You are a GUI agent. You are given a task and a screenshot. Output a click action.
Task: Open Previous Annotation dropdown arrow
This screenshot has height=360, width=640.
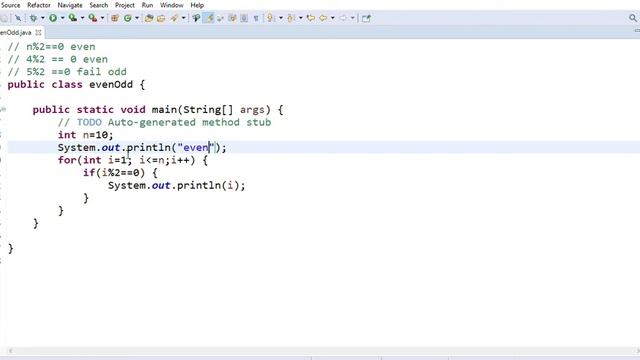tap(300, 18)
